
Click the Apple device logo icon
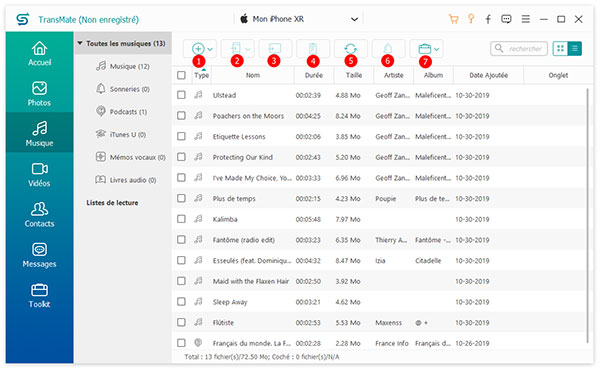tap(244, 19)
